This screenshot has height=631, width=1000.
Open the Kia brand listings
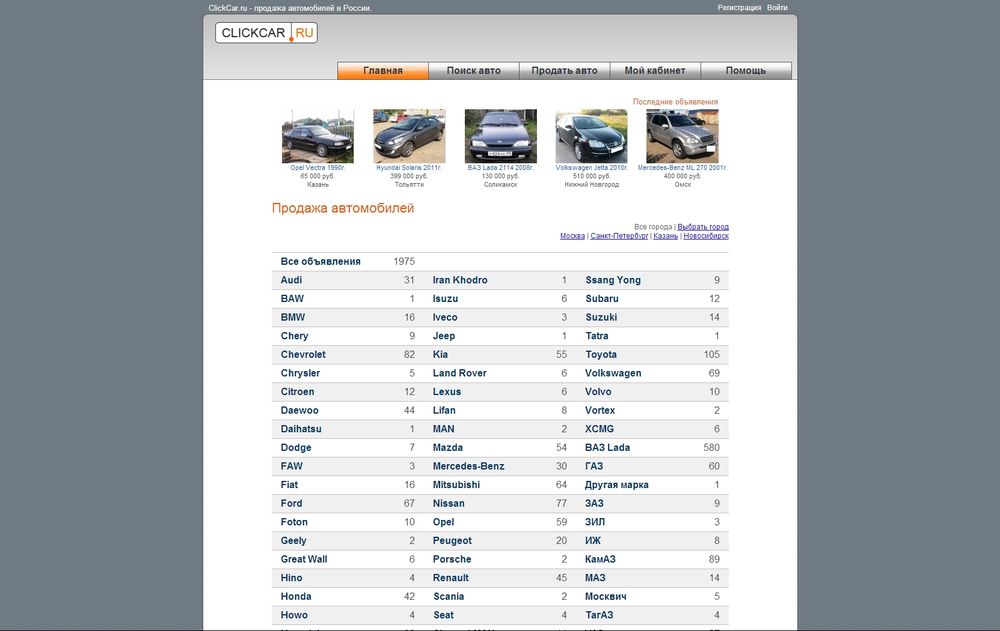click(440, 354)
